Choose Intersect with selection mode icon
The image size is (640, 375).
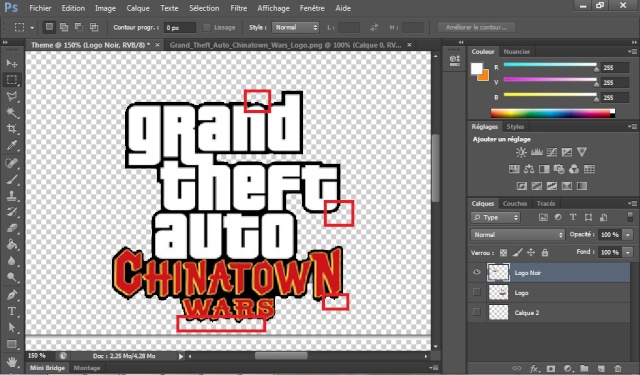point(94,27)
